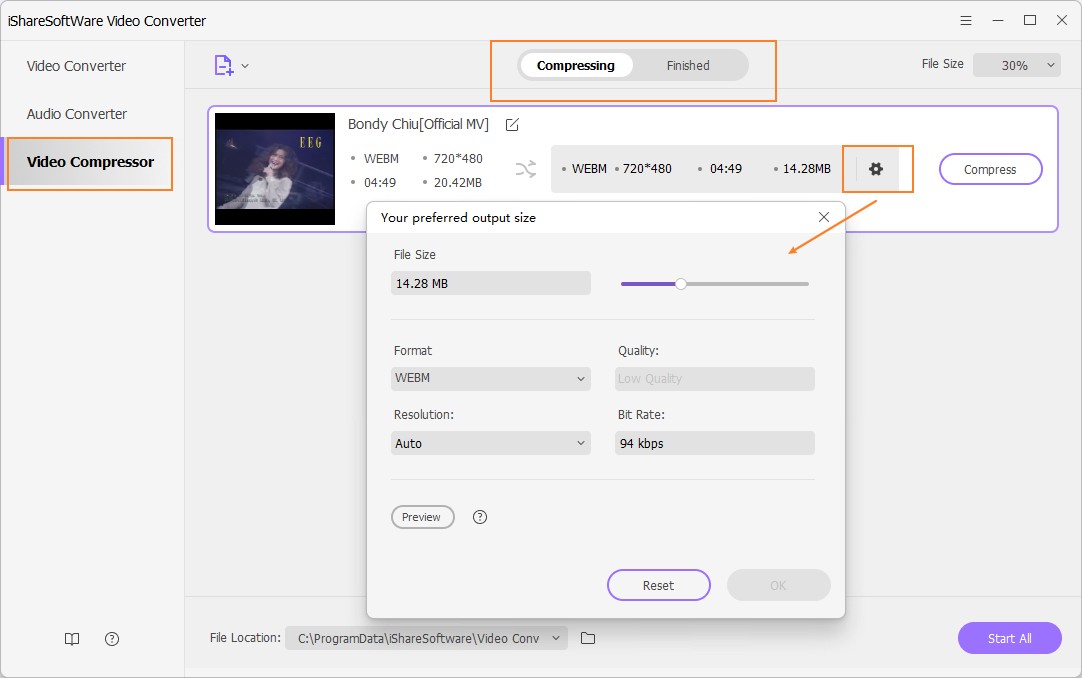Screen dimensions: 1082x678
Task: Close the iShareSoftWare window
Action: (x=1062, y=21)
